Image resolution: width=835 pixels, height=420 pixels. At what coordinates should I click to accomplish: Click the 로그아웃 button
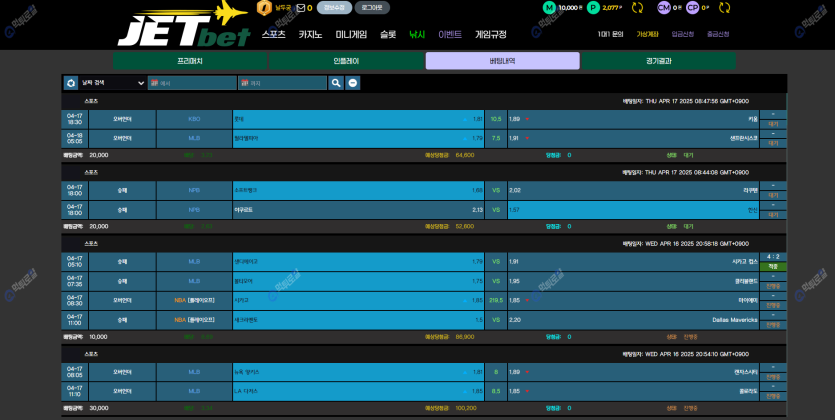click(371, 8)
